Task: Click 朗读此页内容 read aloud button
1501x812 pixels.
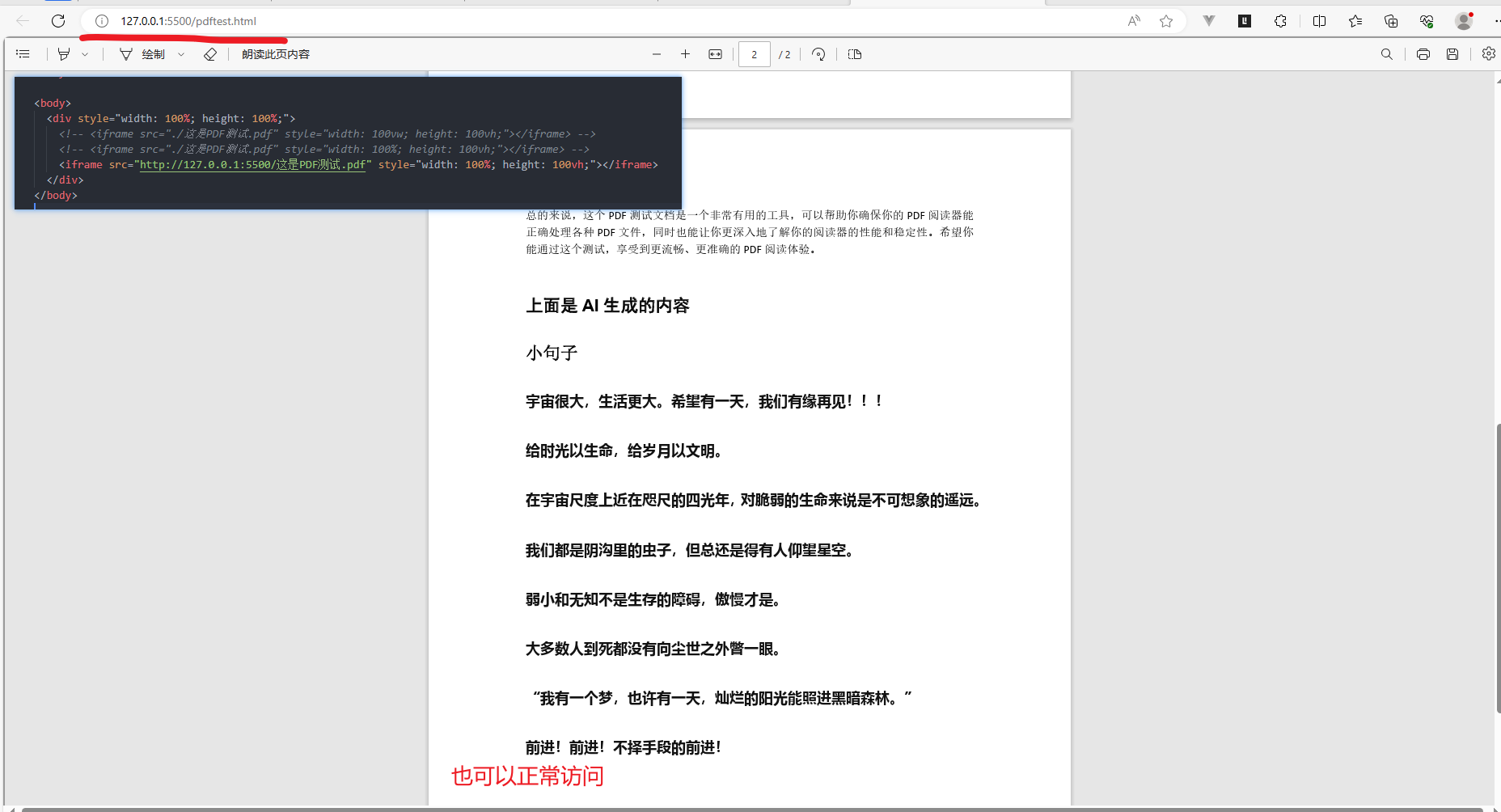Action: [276, 54]
